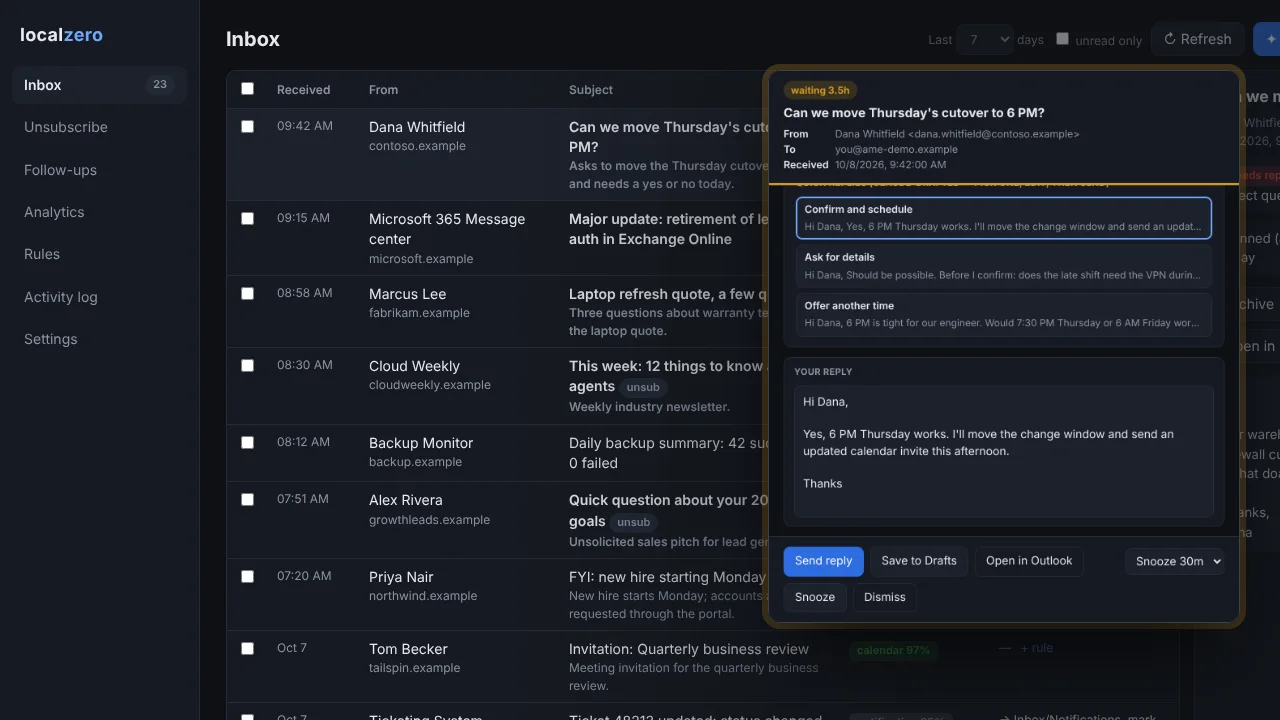Open Follow-ups in the sidebar

[x=99, y=170]
